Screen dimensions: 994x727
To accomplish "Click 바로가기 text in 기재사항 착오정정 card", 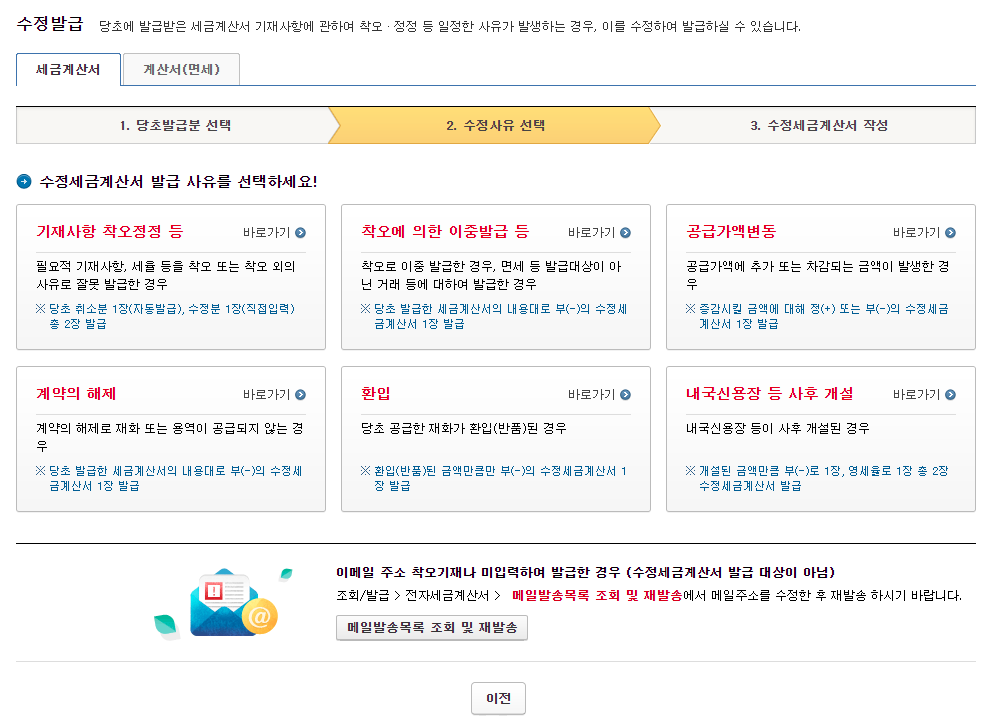I will pos(266,233).
